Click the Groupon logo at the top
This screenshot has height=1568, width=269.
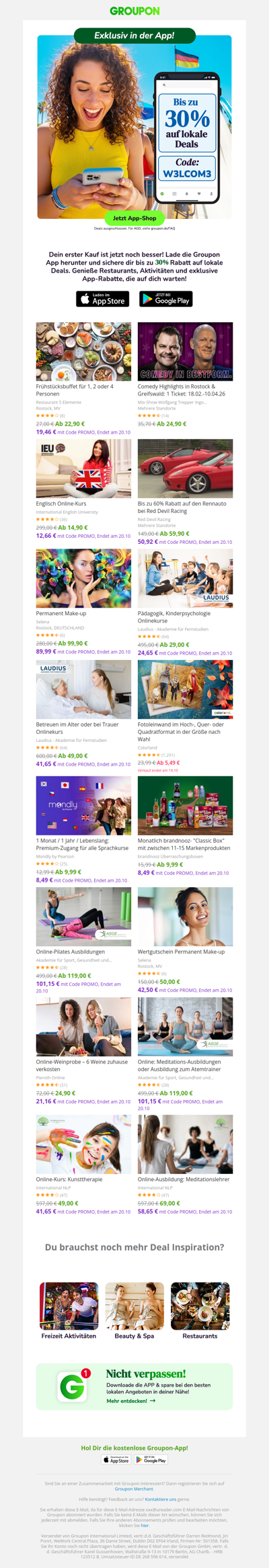(134, 11)
